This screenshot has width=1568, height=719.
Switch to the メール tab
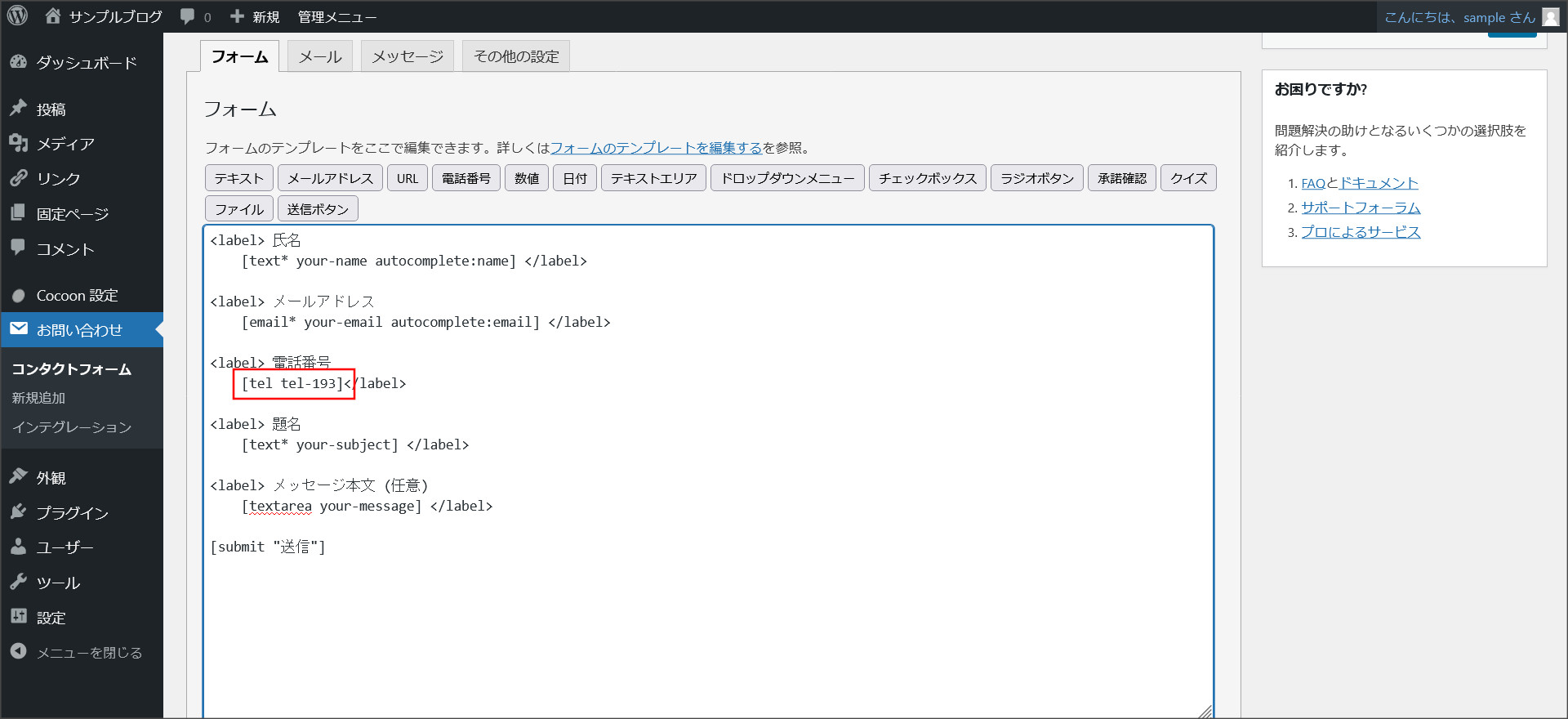[320, 56]
